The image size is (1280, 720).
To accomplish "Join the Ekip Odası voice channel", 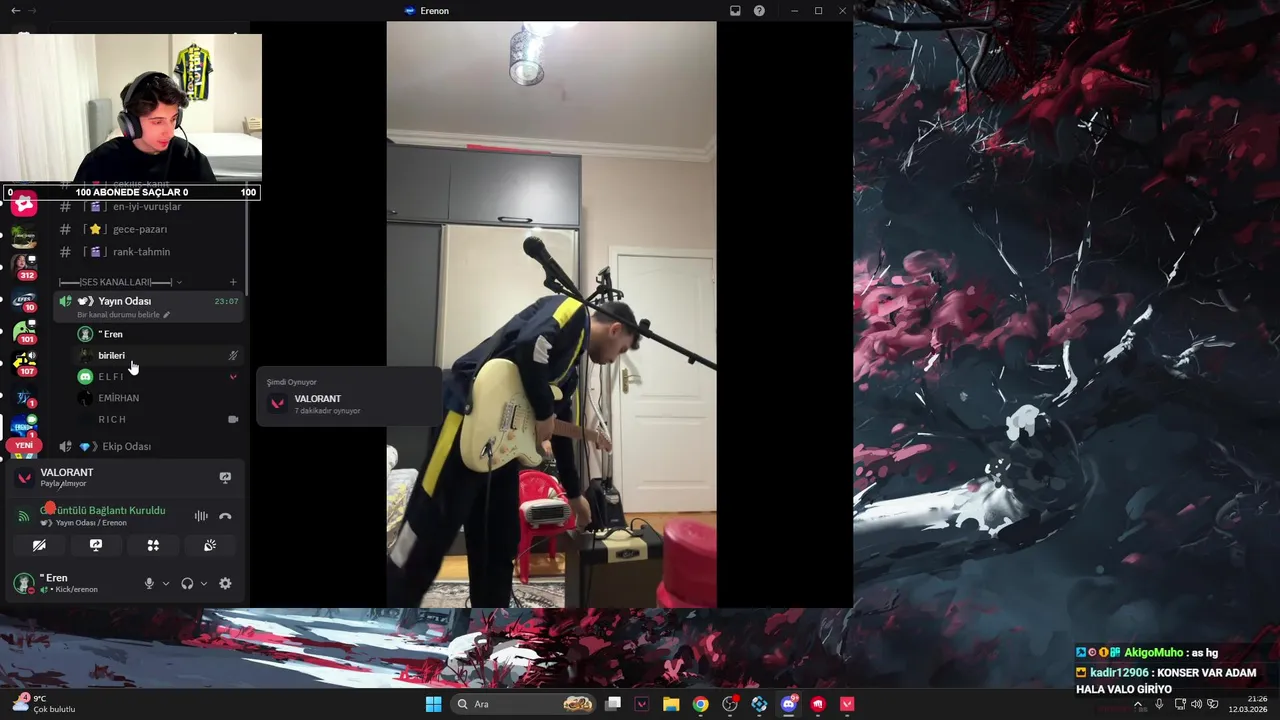I will click(x=147, y=446).
